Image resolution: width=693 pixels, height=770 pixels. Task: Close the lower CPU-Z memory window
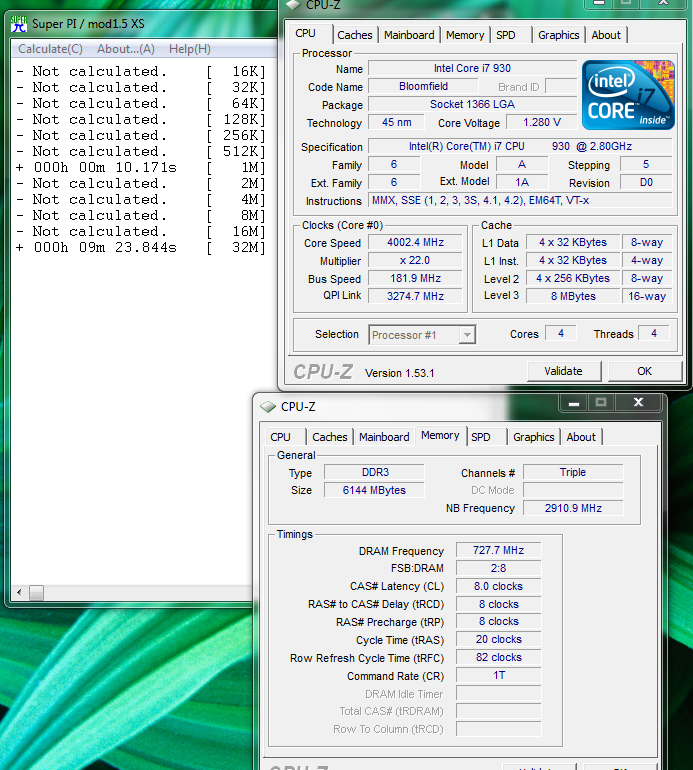[x=638, y=403]
